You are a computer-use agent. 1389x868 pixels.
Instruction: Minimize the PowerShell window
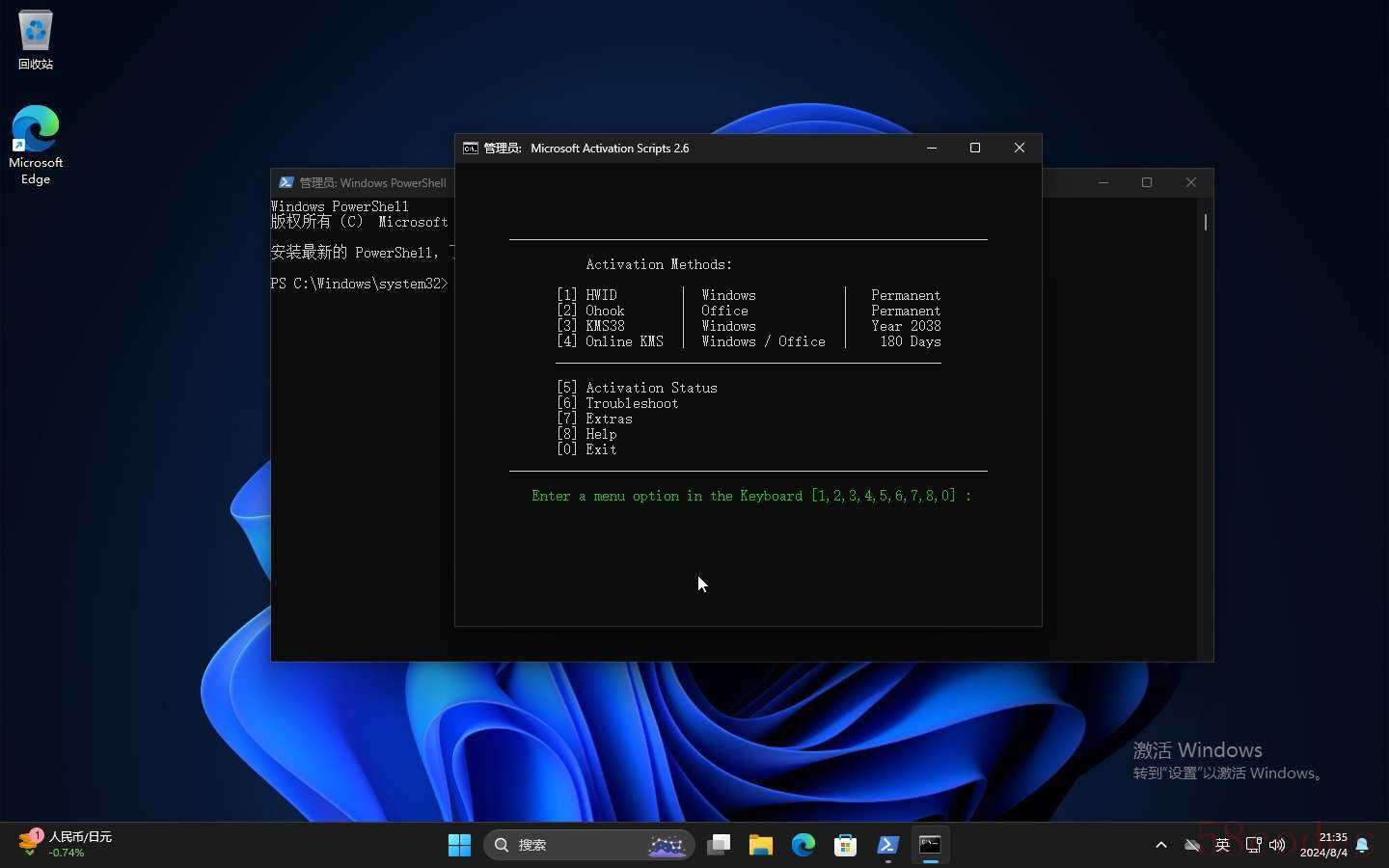pos(1103,182)
